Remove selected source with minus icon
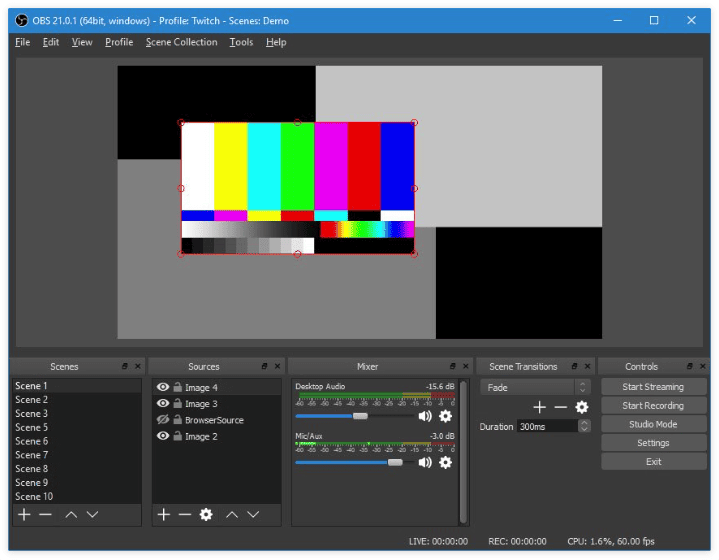The width and height of the screenshot is (719, 560). 185,515
